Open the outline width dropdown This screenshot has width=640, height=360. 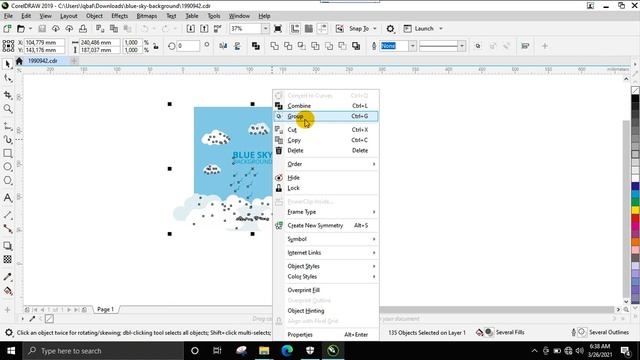tap(412, 46)
